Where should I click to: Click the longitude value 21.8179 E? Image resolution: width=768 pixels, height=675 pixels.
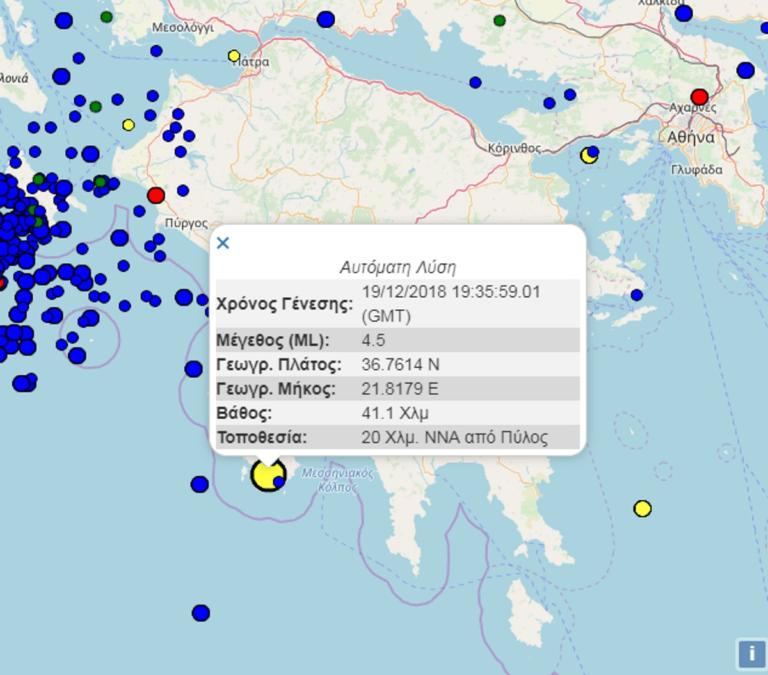click(x=400, y=389)
